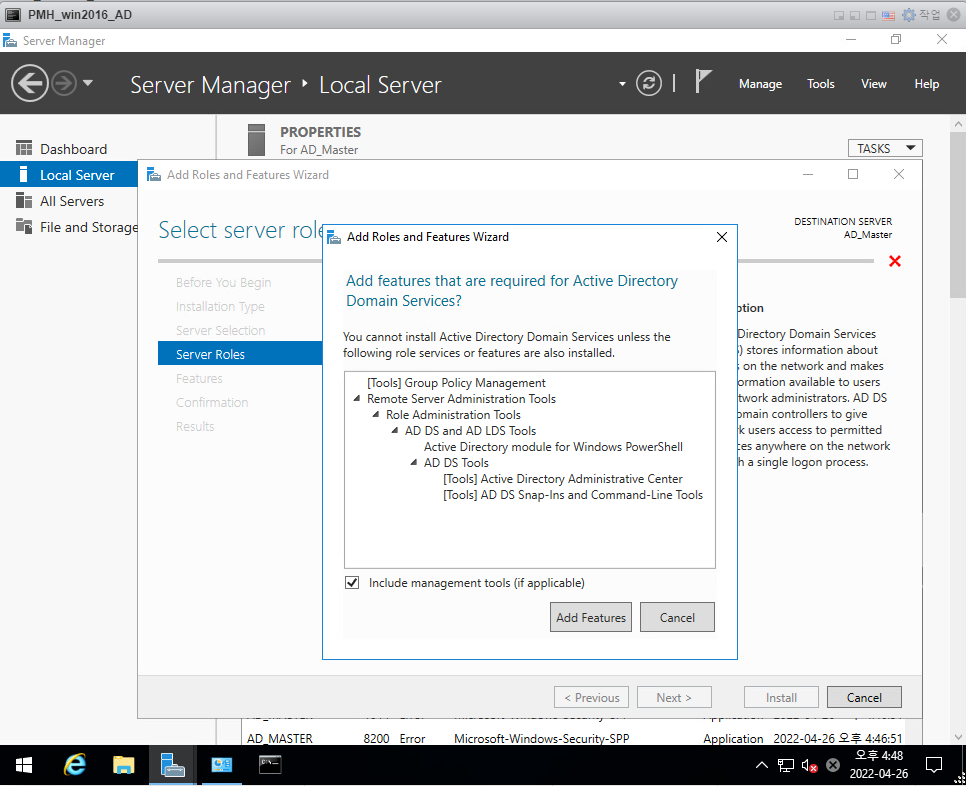
Task: Switch to Server Manager taskbar icon
Action: pyautogui.click(x=172, y=765)
